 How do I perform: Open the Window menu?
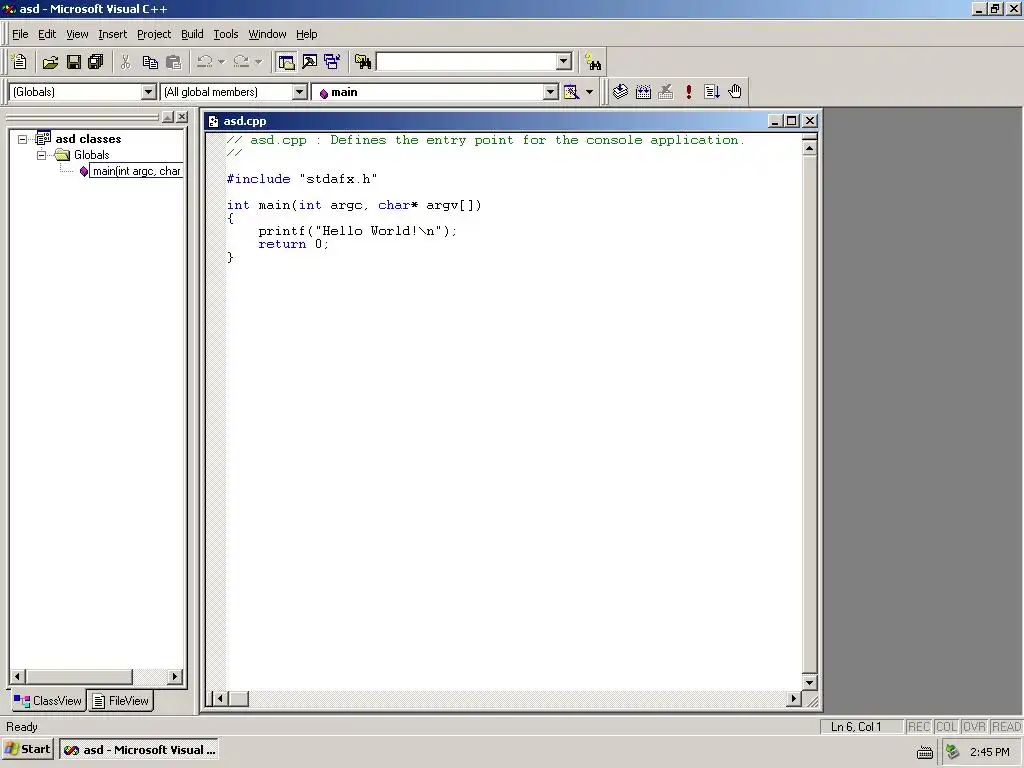tap(267, 34)
